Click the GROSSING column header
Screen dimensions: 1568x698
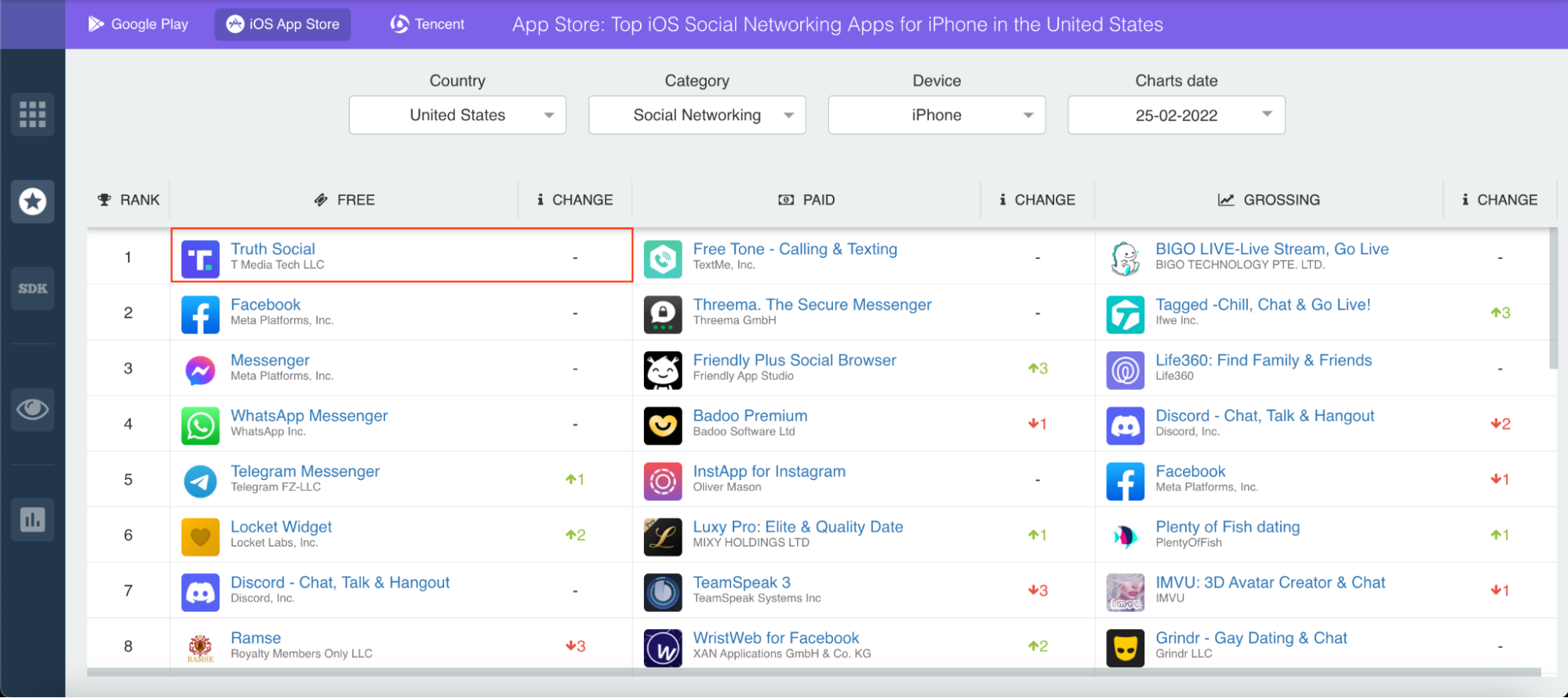(x=1269, y=200)
